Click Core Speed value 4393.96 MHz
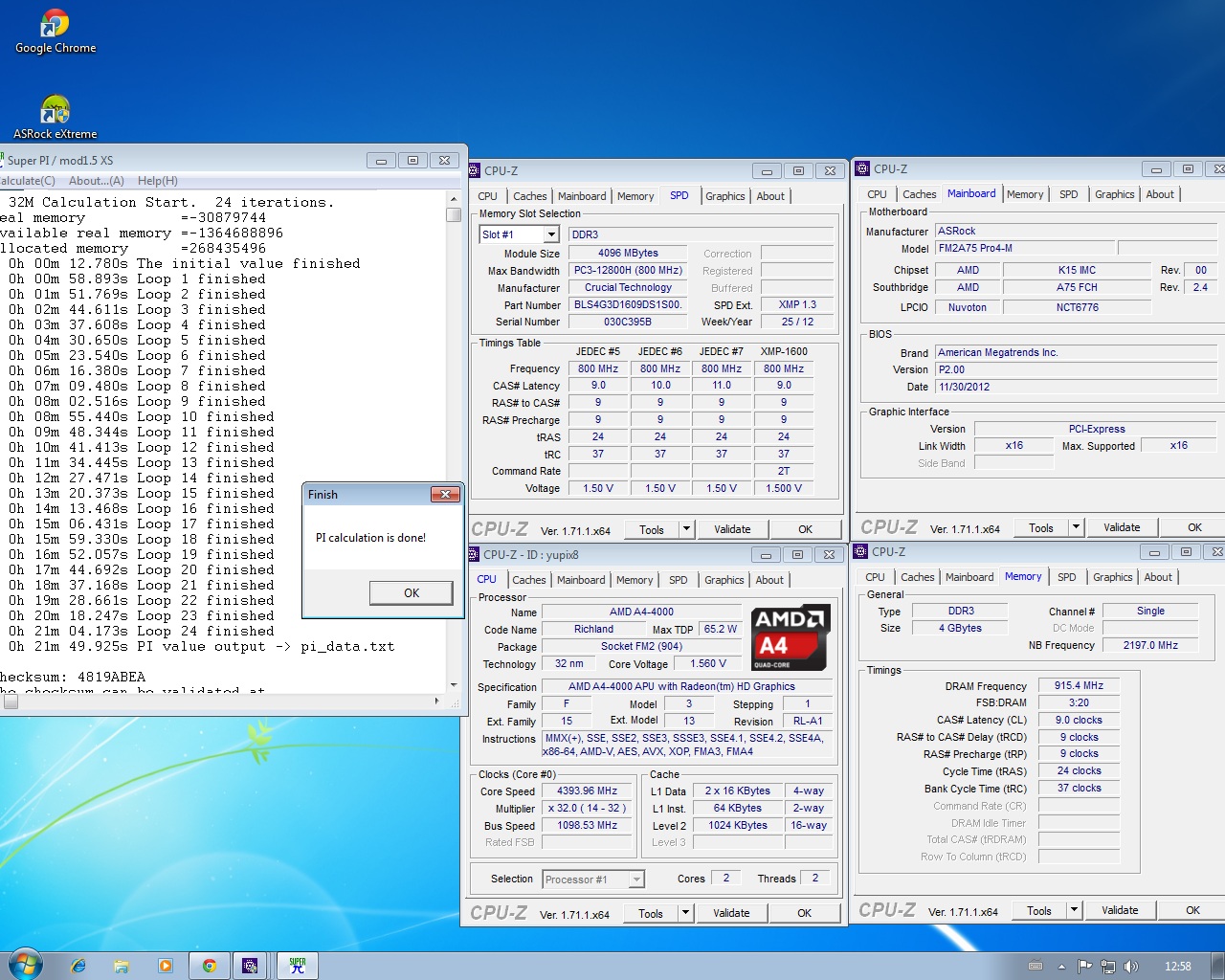Screen dimensions: 1225x980 (588, 791)
